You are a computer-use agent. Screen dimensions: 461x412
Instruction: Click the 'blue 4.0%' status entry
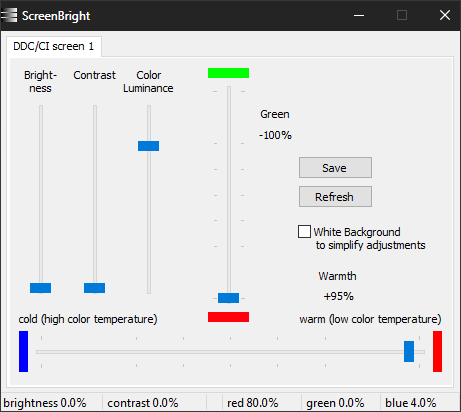pyautogui.click(x=411, y=403)
